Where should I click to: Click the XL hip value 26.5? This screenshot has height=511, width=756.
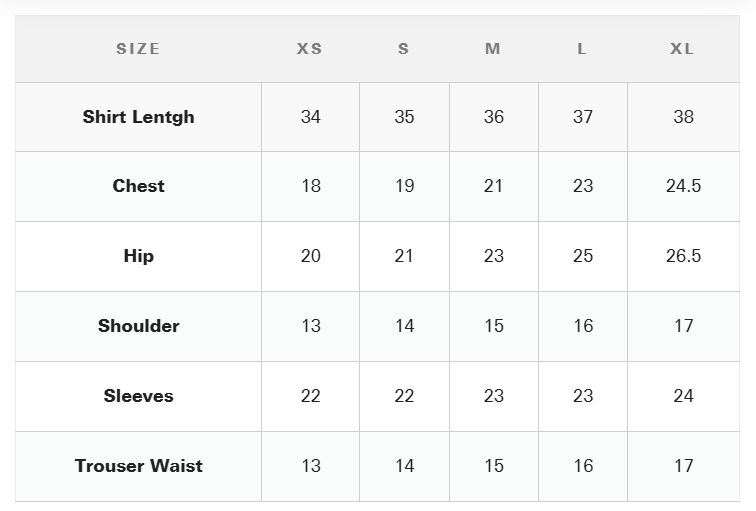(683, 256)
